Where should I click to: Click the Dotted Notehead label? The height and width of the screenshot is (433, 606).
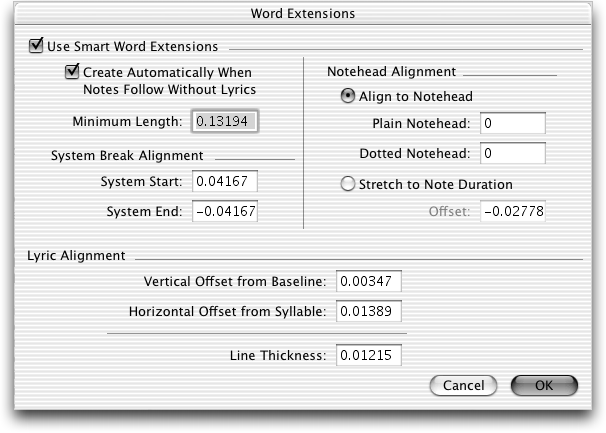[415, 153]
